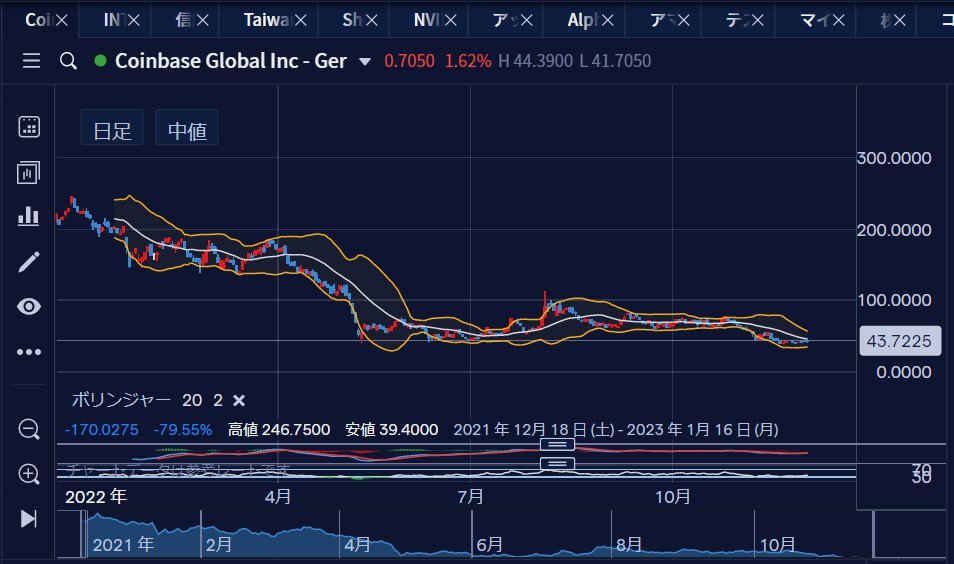Open the ボリンジャー 20 2 indicator settings

click(147, 400)
